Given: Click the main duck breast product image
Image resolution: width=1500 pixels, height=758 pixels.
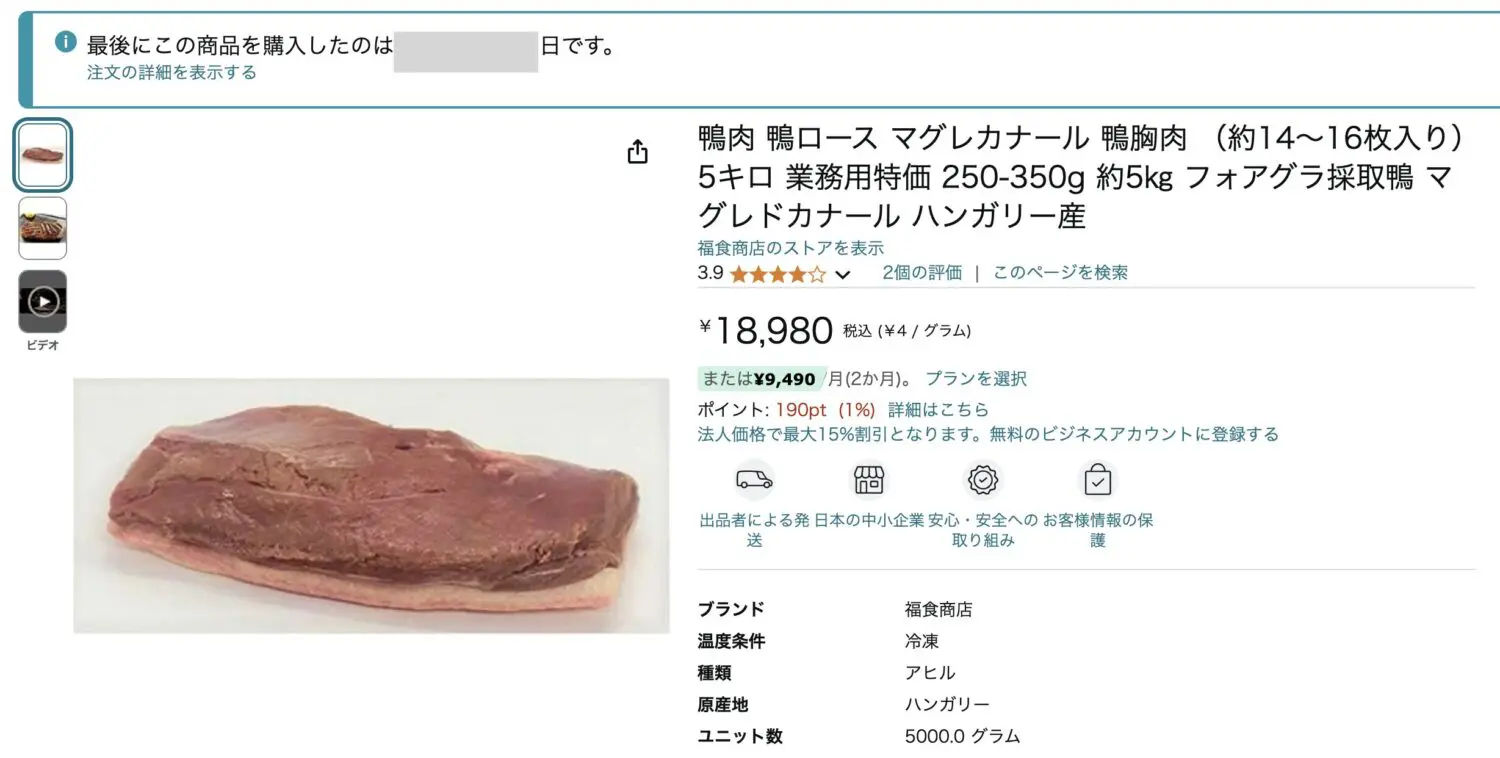Looking at the screenshot, I should tap(371, 505).
